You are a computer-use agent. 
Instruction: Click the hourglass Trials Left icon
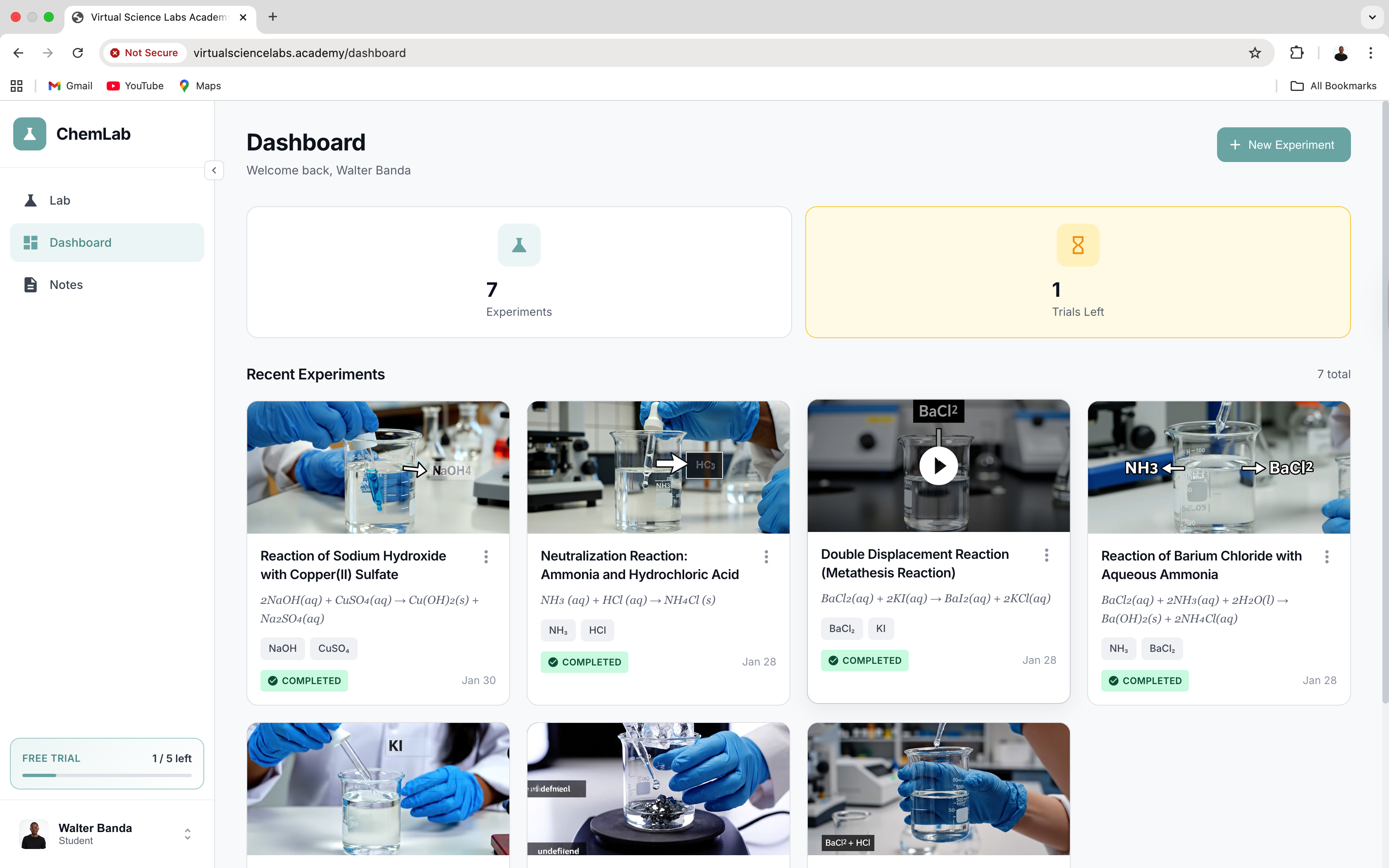[x=1077, y=245]
